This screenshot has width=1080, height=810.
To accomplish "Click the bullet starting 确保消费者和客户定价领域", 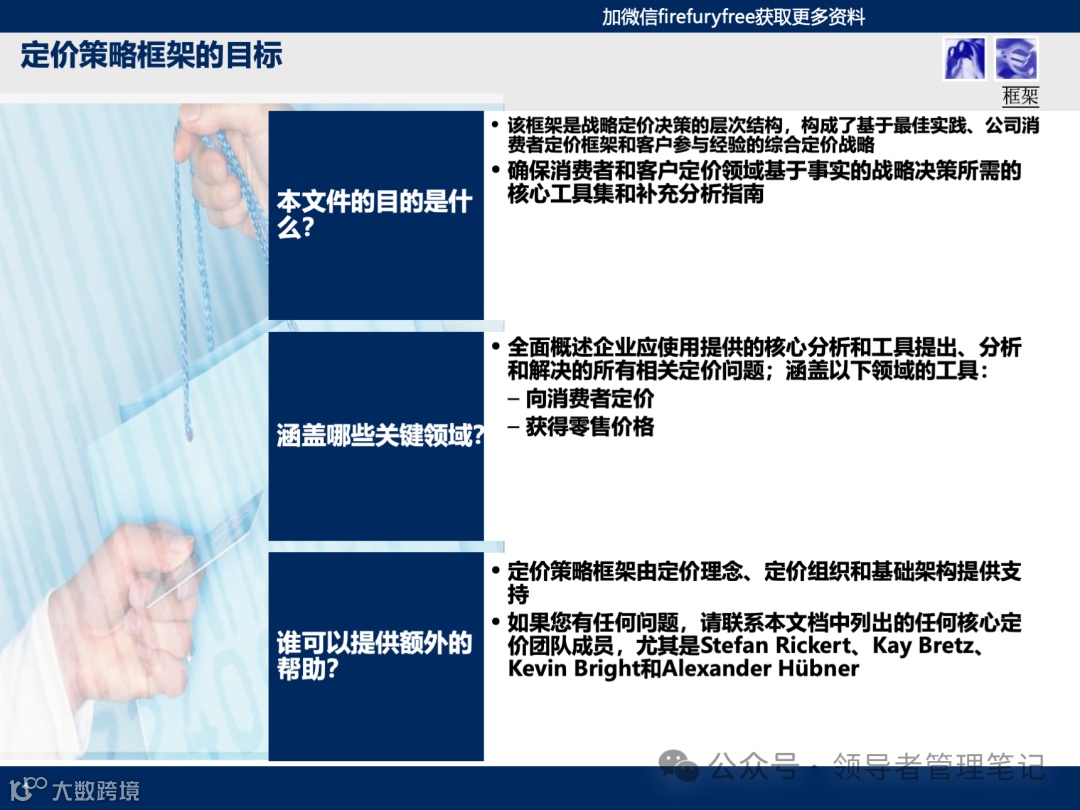I will [756, 182].
